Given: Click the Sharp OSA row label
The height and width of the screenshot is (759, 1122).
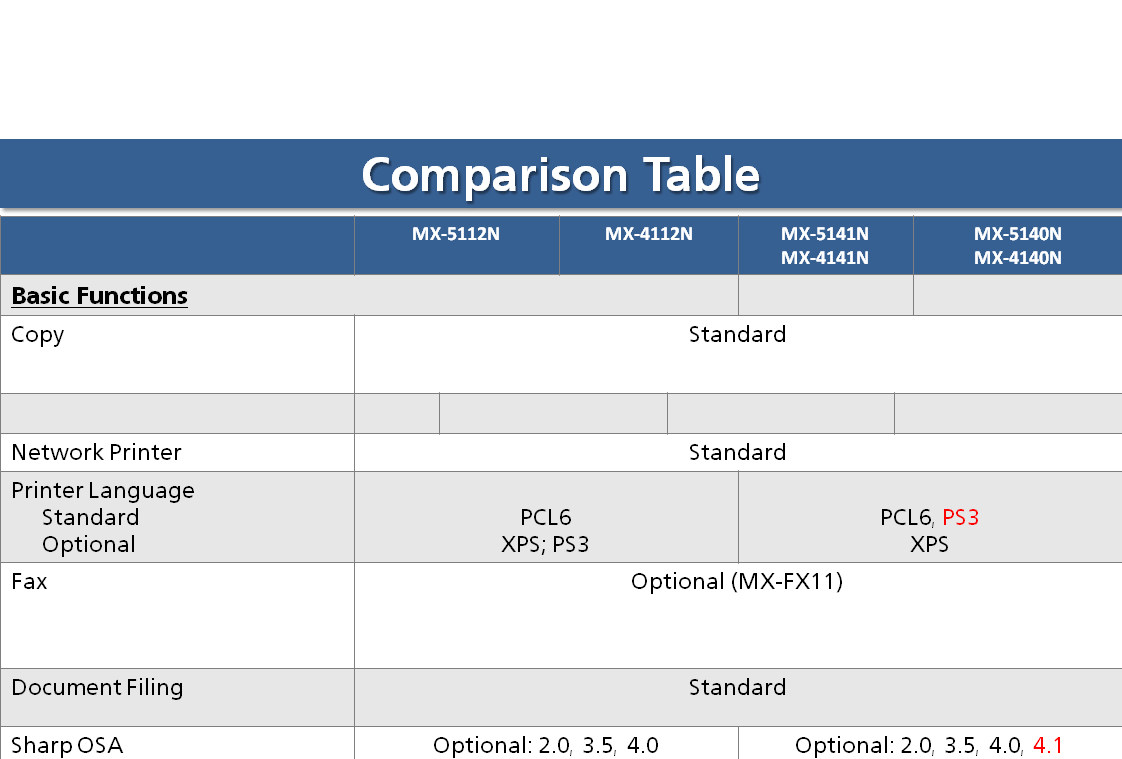Looking at the screenshot, I should point(67,745).
